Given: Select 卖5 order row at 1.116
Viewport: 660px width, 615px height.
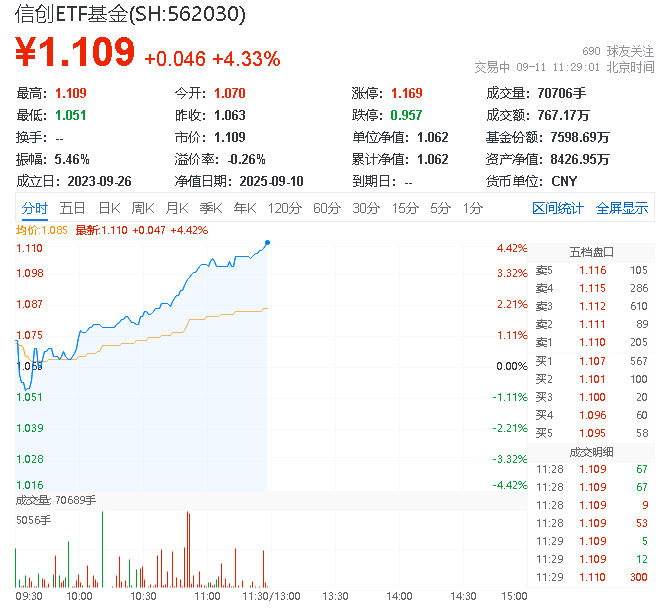Looking at the screenshot, I should [x=591, y=270].
